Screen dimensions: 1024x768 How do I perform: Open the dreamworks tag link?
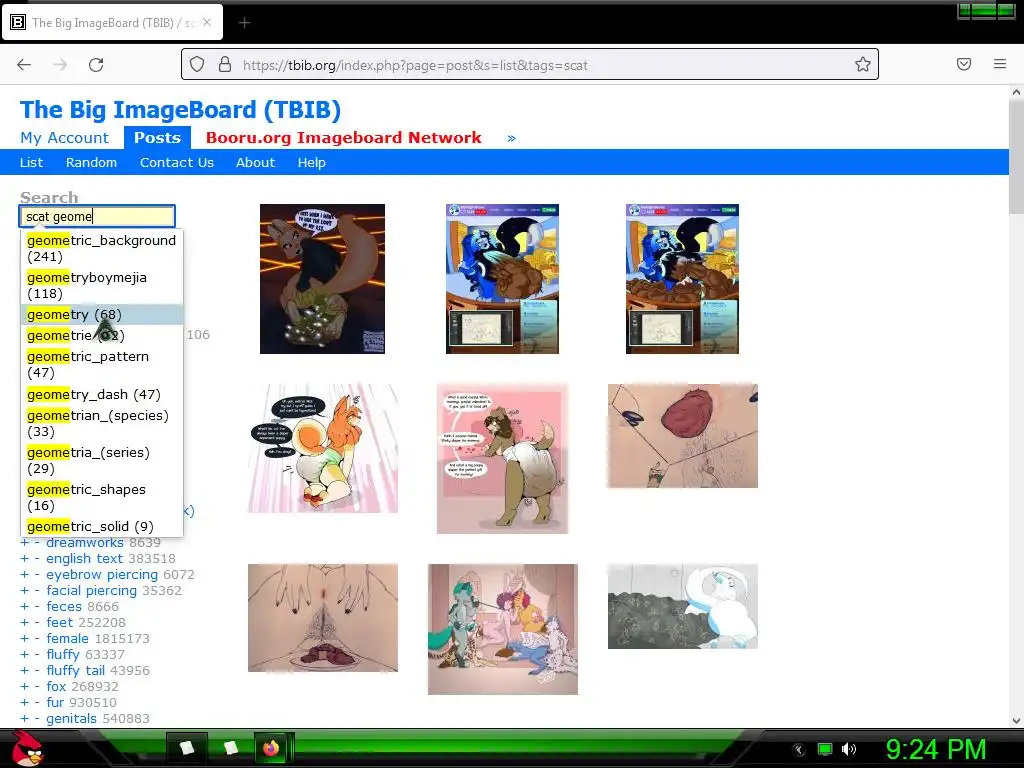point(85,543)
